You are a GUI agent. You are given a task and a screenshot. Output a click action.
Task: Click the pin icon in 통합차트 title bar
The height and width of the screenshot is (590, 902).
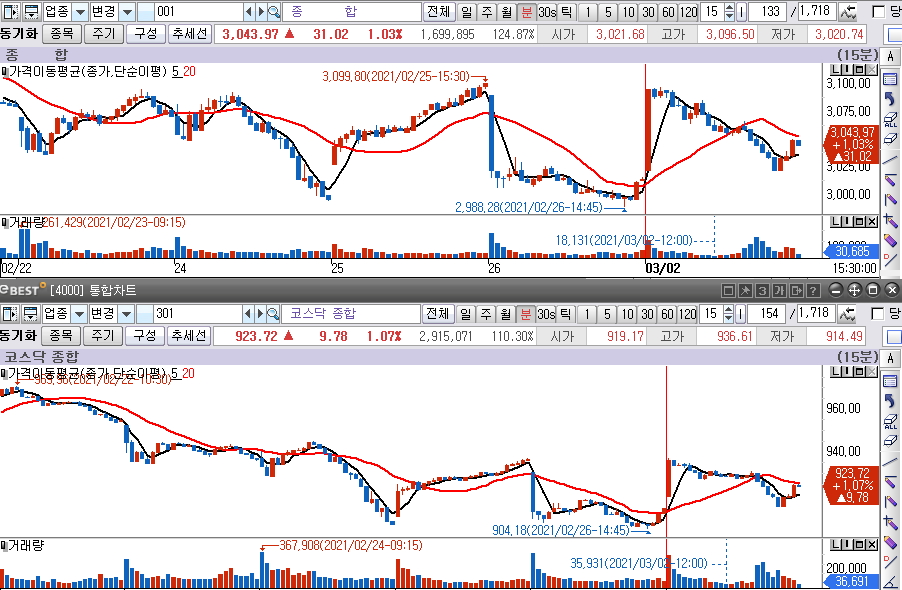click(745, 290)
